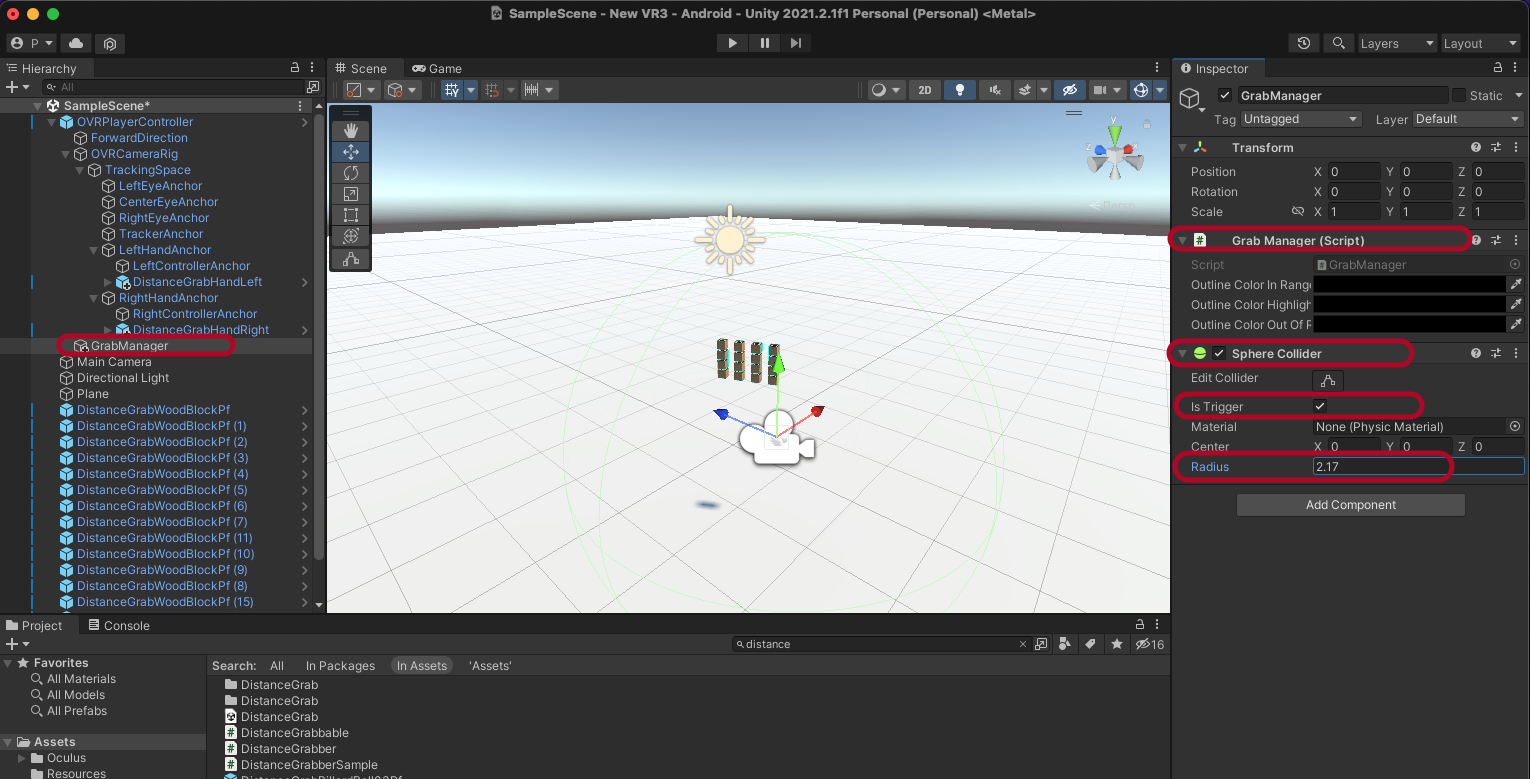The width and height of the screenshot is (1530, 779).
Task: Open the Layout dropdown in top toolbar
Action: 1480,43
